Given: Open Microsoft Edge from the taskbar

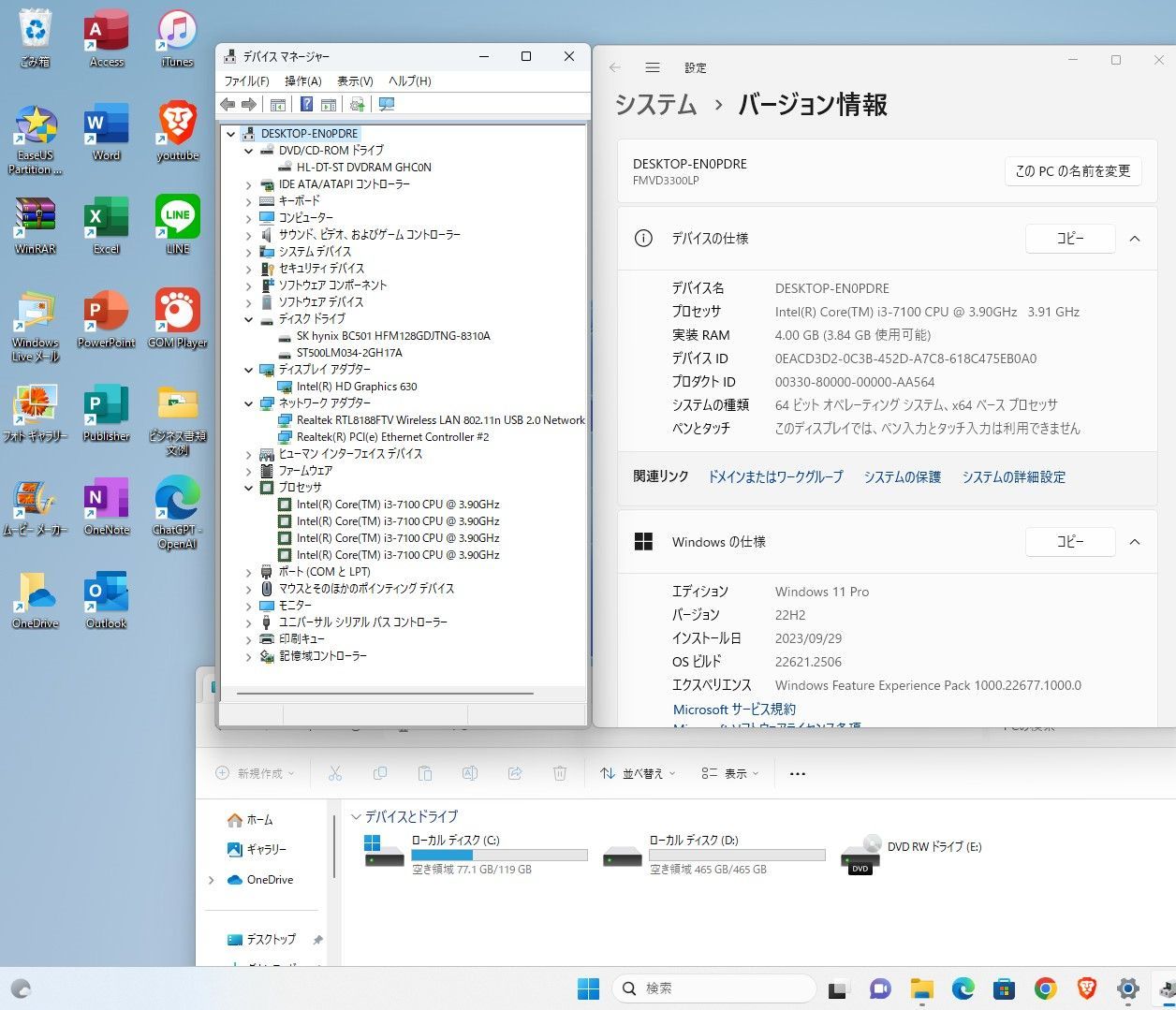Looking at the screenshot, I should (963, 988).
